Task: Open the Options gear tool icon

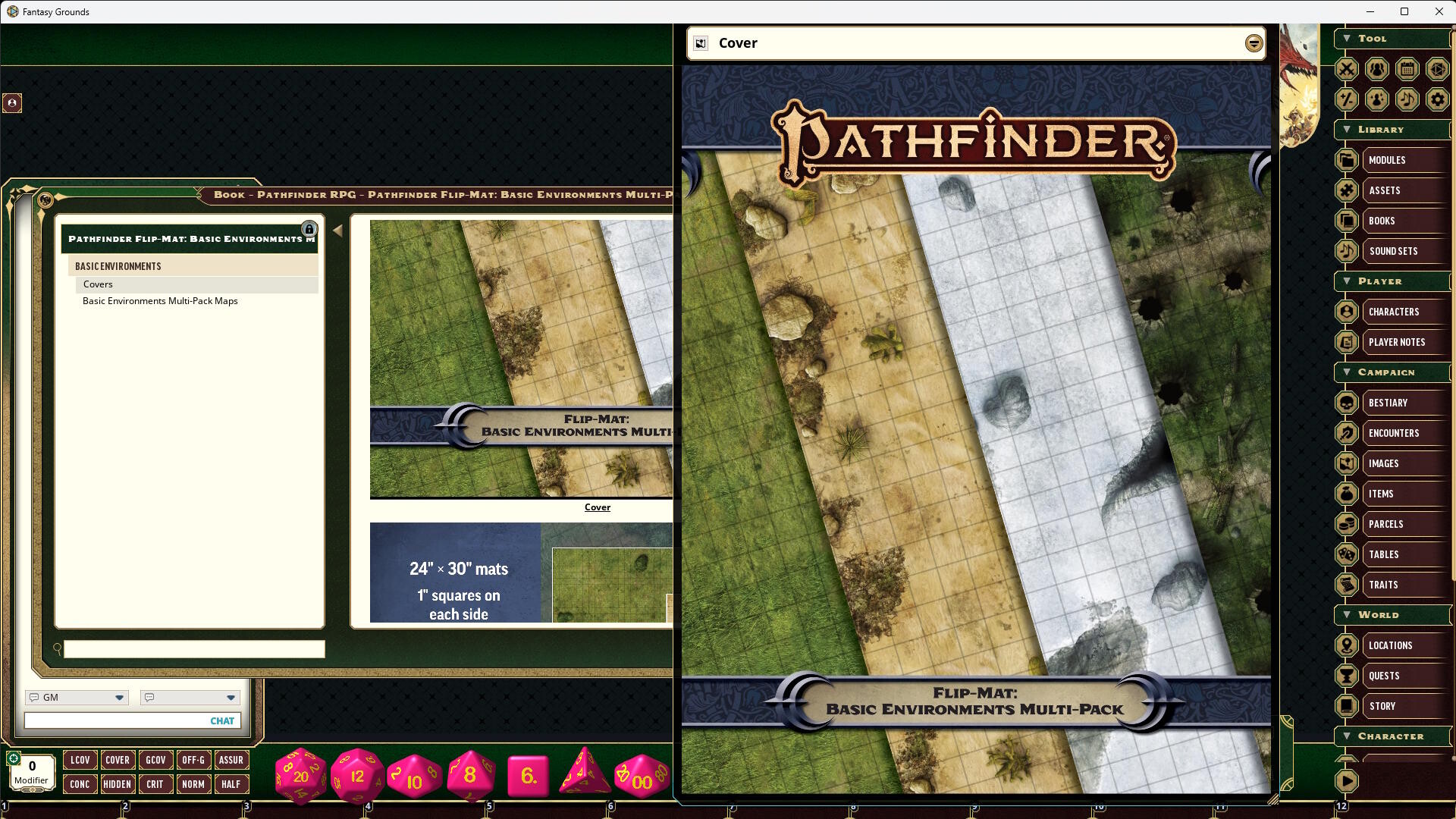Action: point(1437,99)
